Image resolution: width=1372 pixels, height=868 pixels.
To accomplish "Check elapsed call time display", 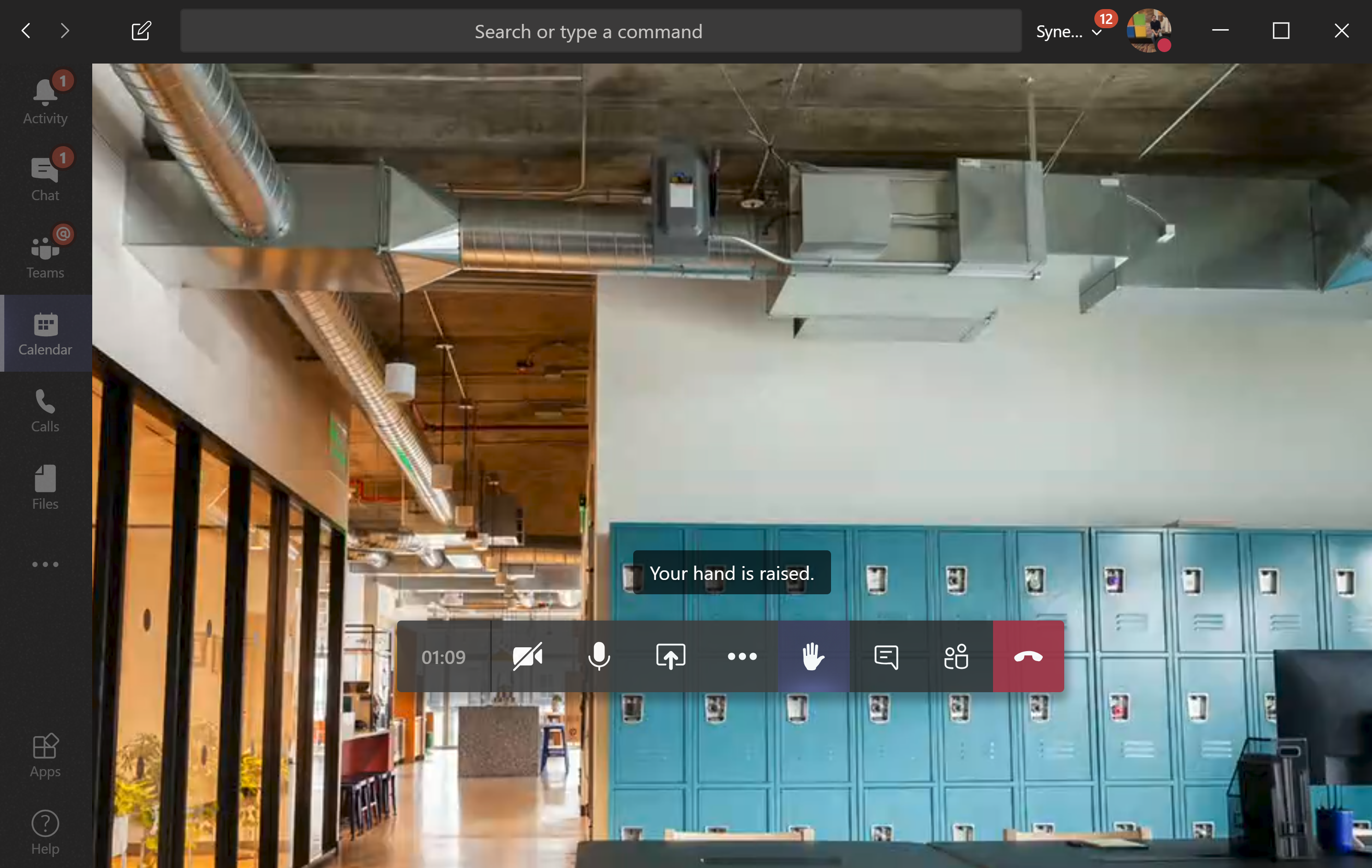I will [x=443, y=656].
